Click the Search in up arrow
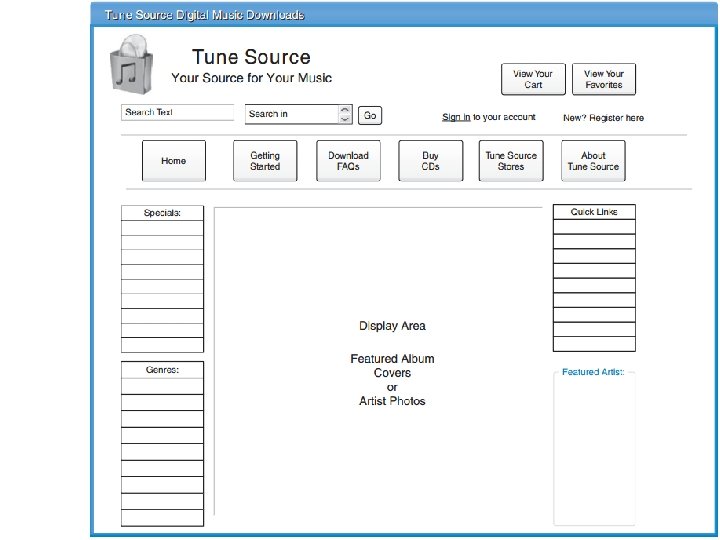720x540 pixels. [x=345, y=110]
